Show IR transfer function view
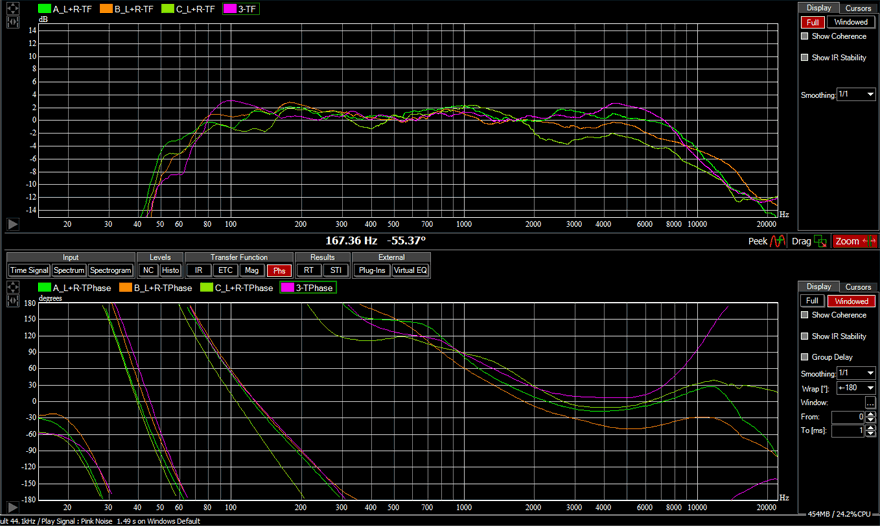Screen dimensions: 880x527 click(x=199, y=271)
